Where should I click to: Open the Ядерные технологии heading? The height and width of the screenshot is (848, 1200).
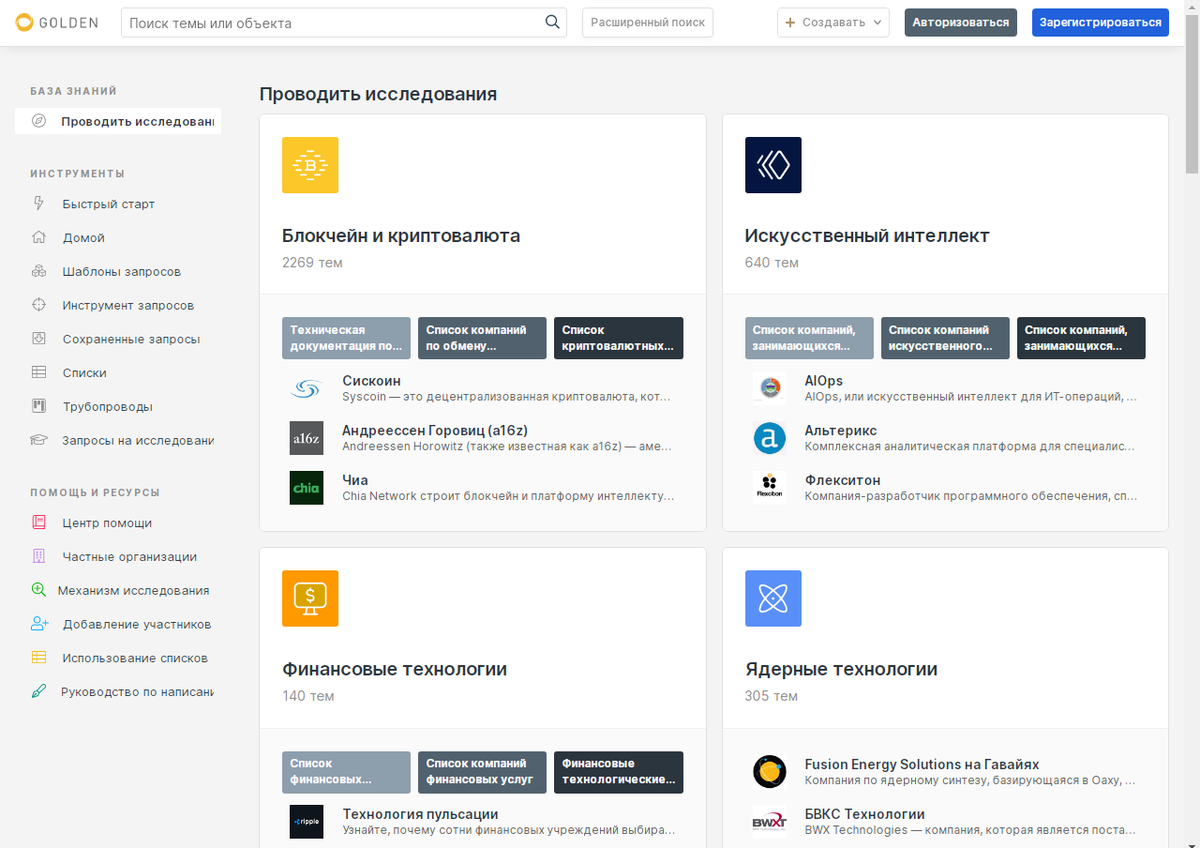(x=841, y=669)
